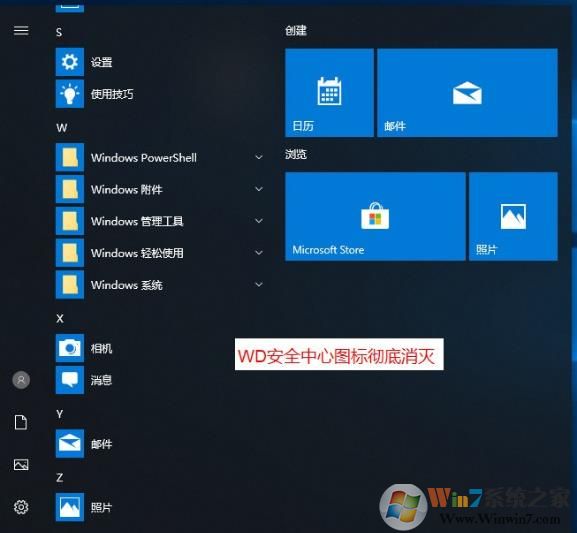The height and width of the screenshot is (533, 577).
Task: Open the hamburger menu at top left
Action: coord(21,31)
